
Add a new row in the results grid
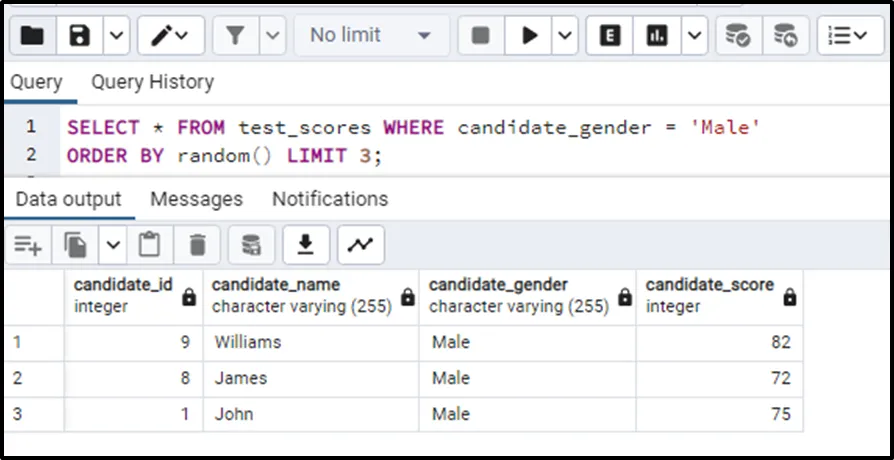coord(28,244)
